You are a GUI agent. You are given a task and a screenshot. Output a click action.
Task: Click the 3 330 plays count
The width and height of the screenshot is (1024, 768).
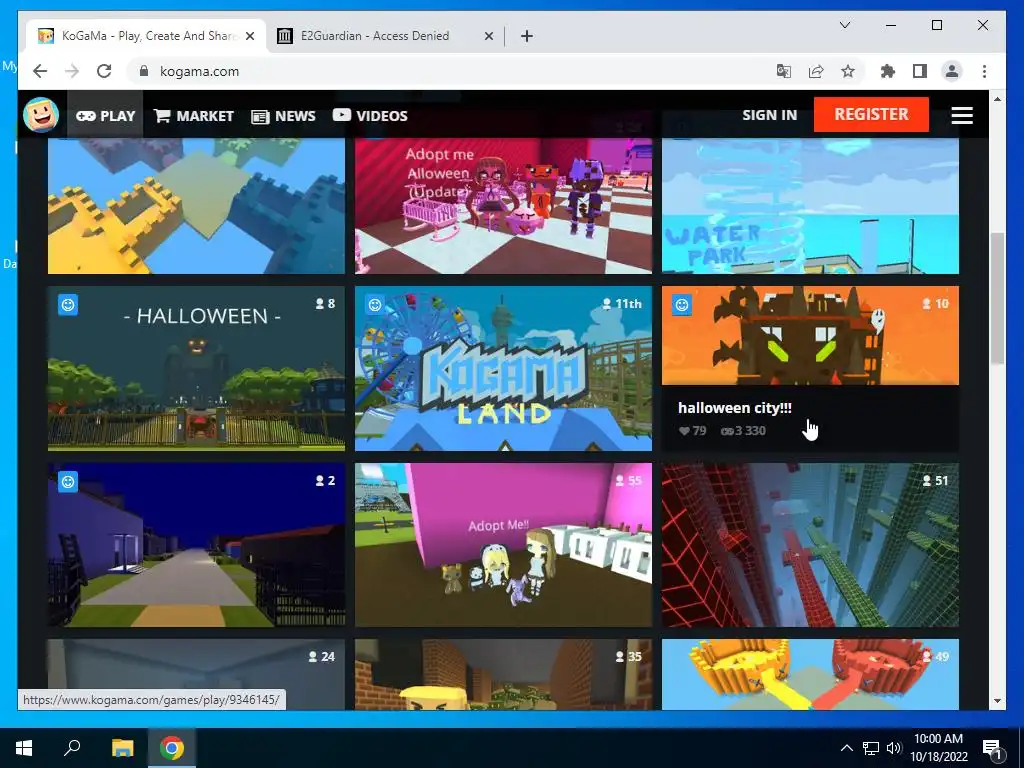pos(743,430)
